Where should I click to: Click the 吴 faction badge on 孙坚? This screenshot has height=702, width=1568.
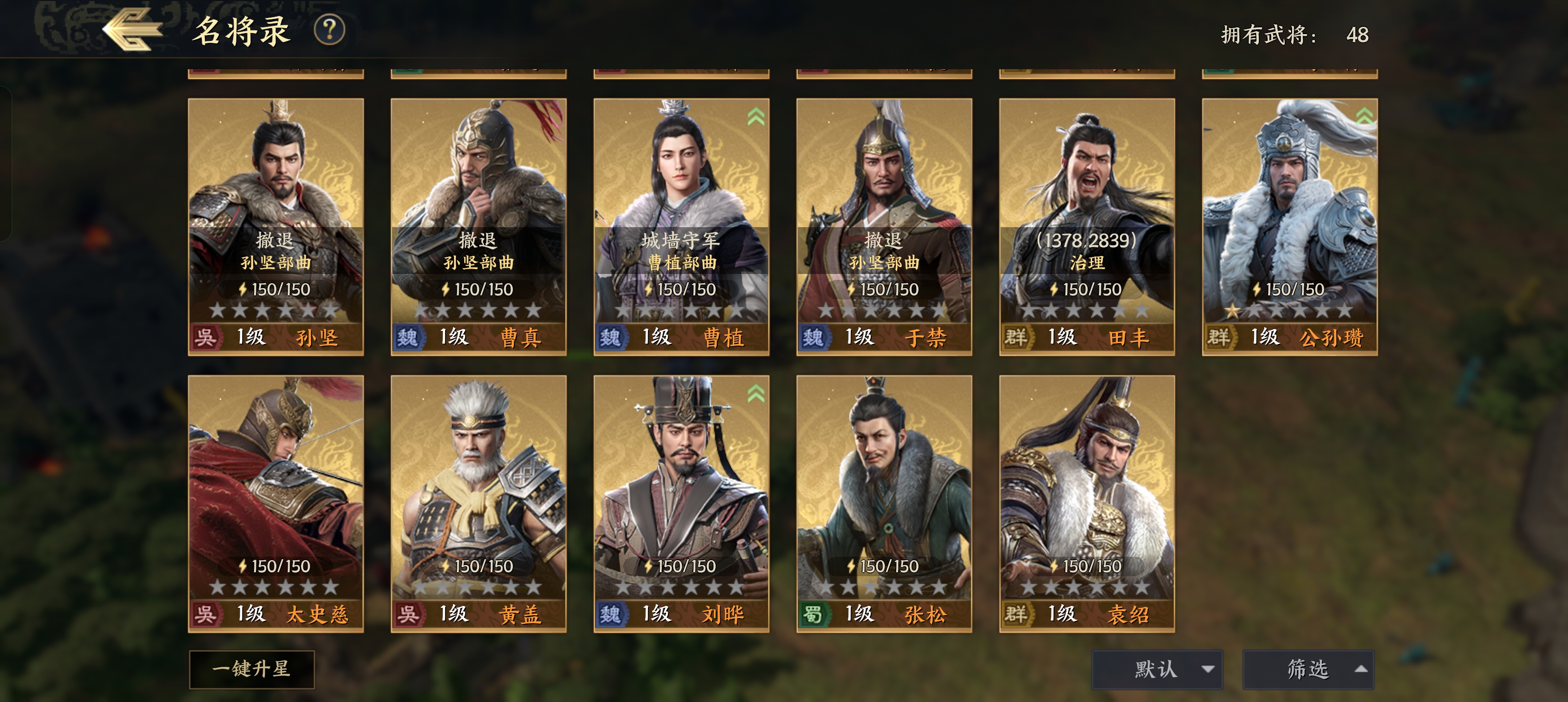[x=205, y=337]
